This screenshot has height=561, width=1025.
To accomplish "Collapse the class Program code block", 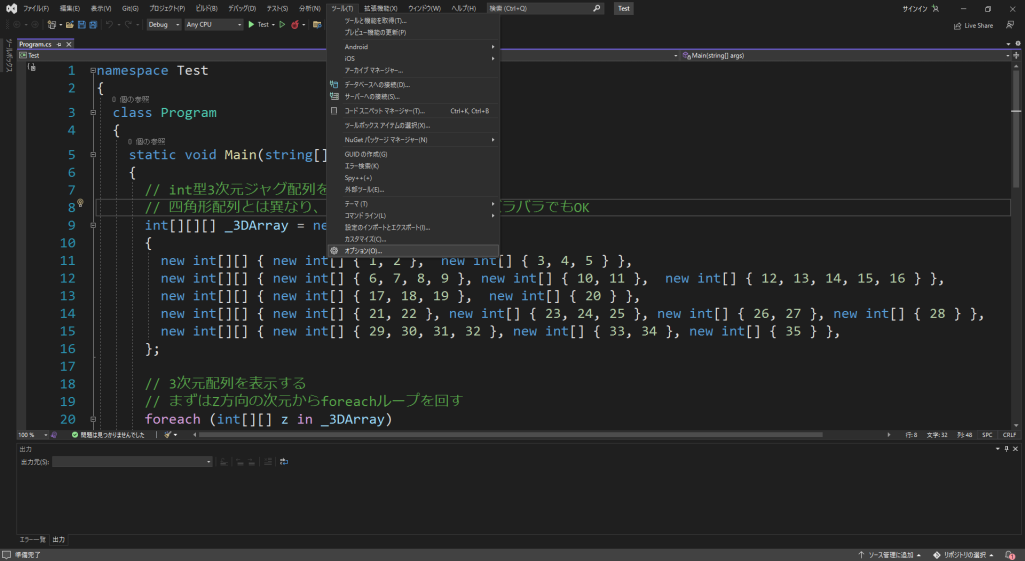I will pos(93,112).
